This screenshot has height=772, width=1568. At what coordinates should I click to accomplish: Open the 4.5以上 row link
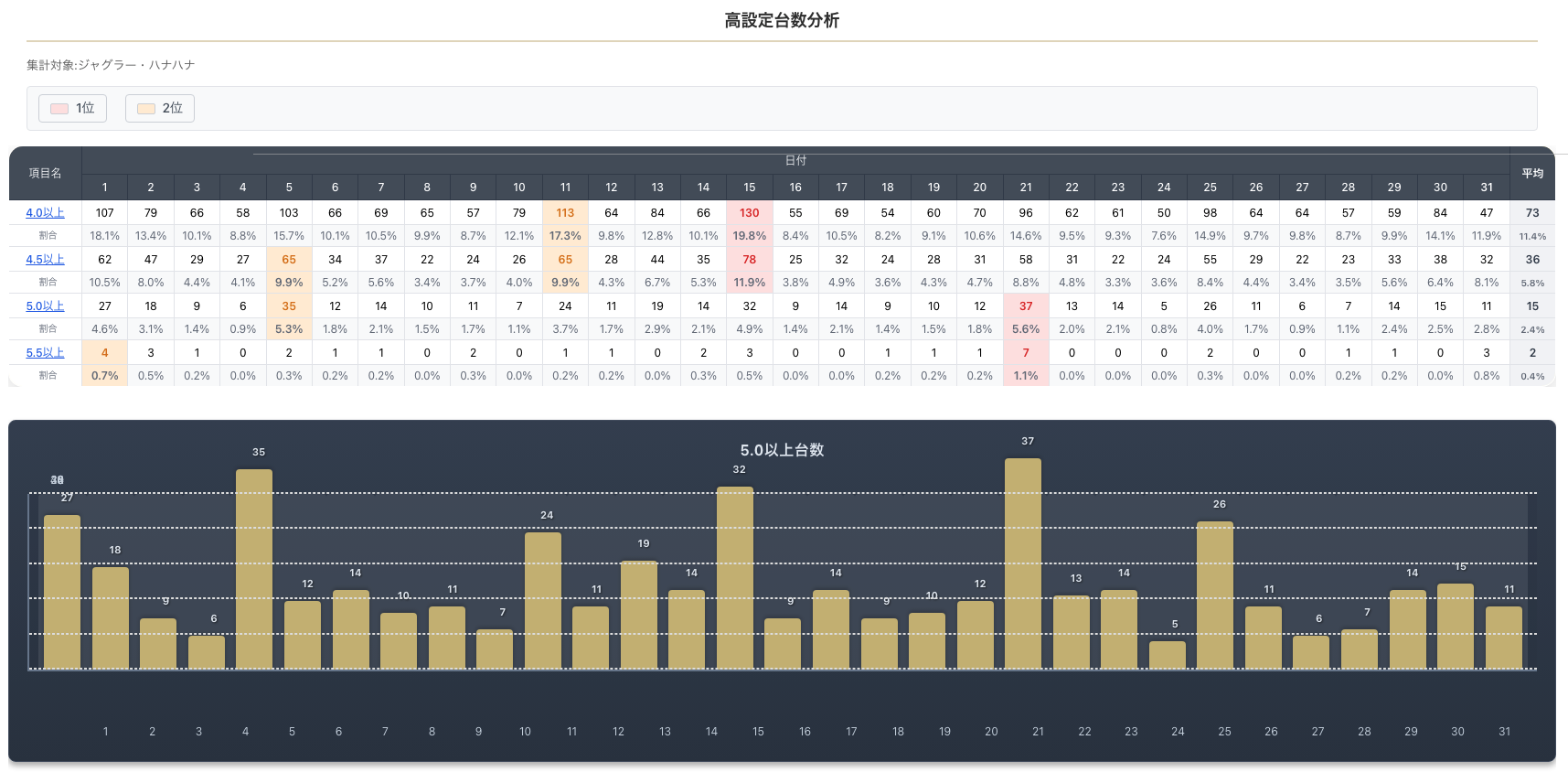[x=45, y=260]
